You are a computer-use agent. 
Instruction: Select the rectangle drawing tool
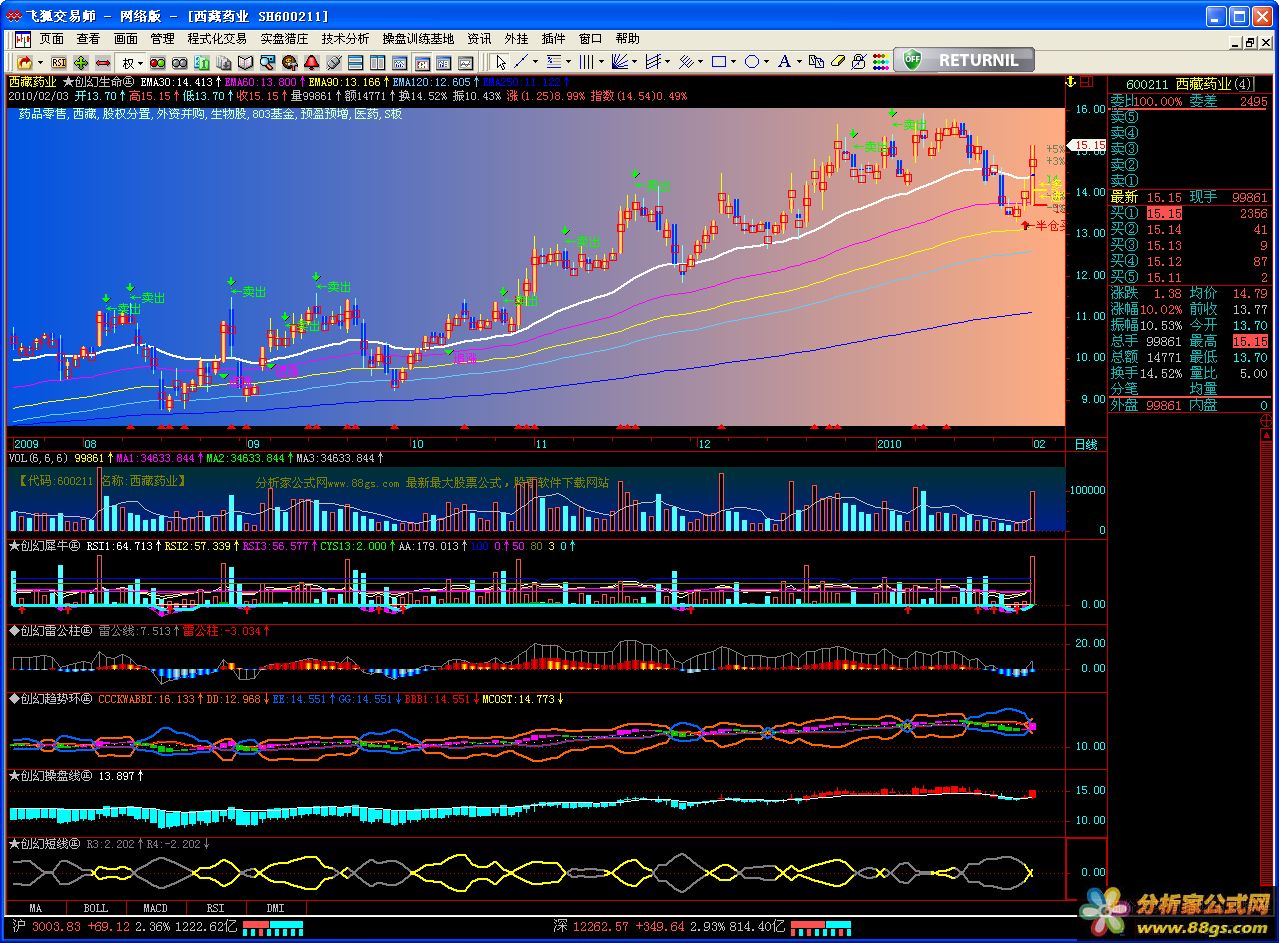tap(718, 62)
